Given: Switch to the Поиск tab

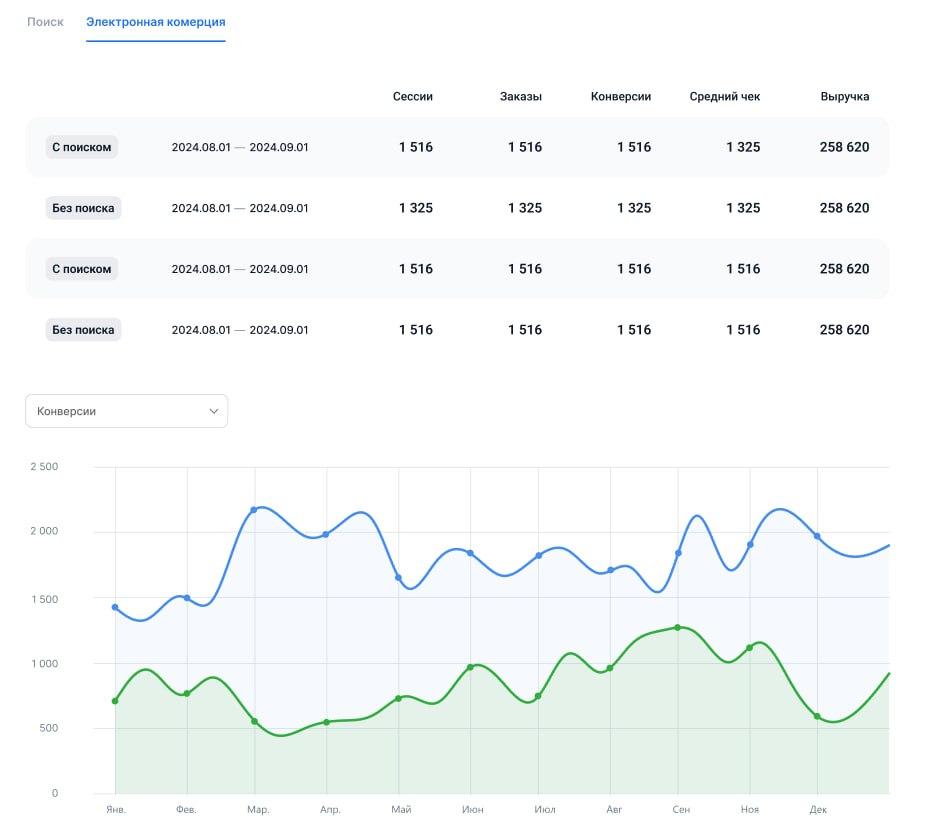Looking at the screenshot, I should coord(45,22).
